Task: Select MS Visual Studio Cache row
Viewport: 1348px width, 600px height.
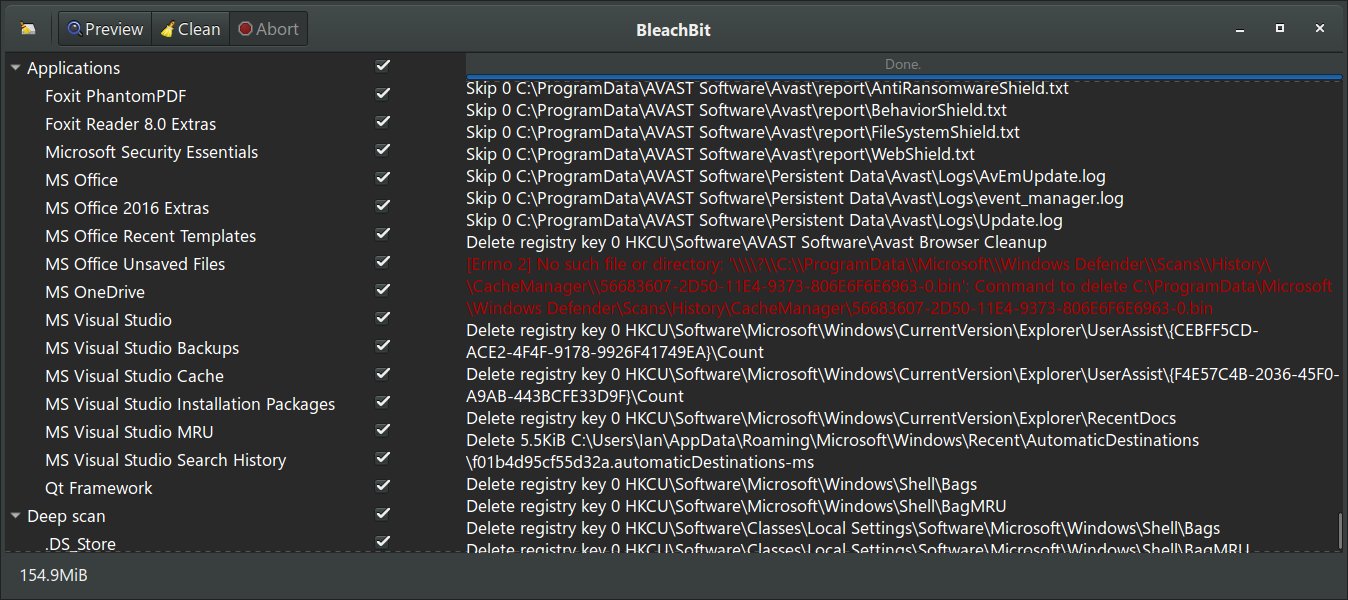Action: click(134, 376)
